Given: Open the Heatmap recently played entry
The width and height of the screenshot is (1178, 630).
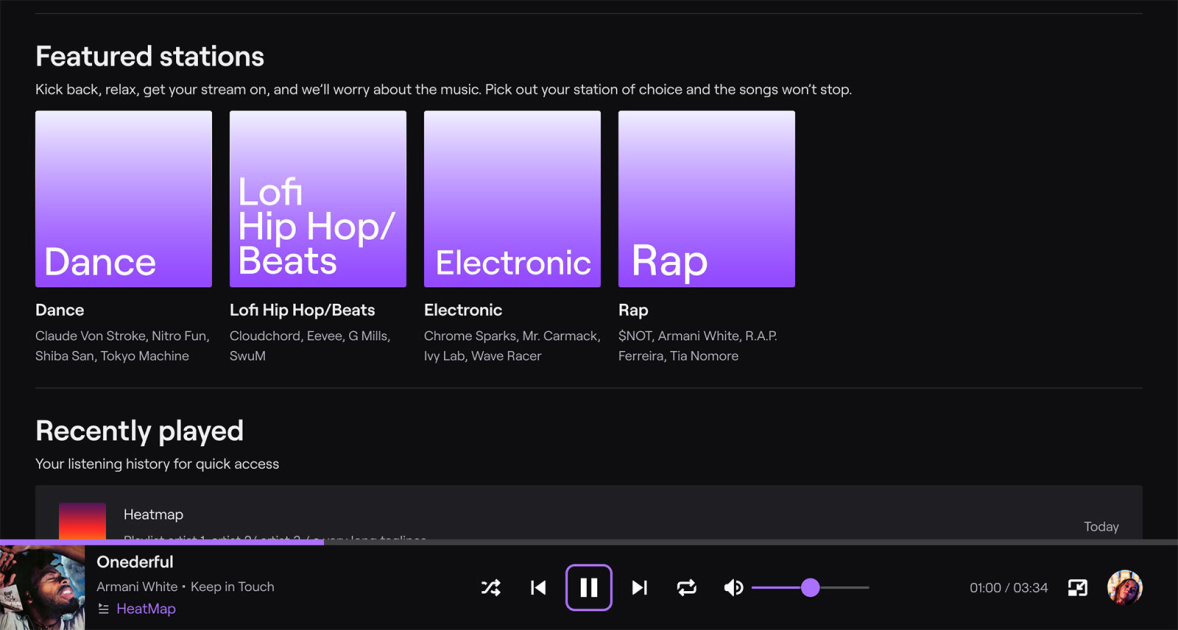Looking at the screenshot, I should [x=153, y=515].
